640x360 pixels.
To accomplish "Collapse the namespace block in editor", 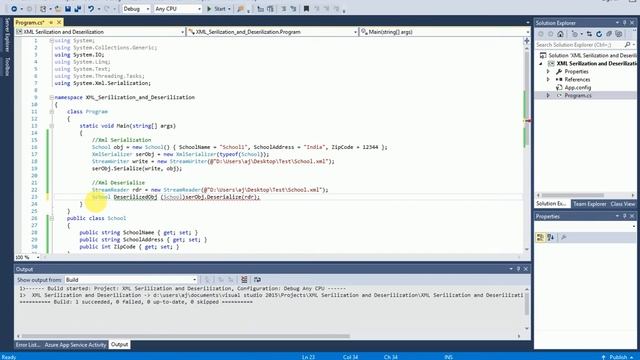I will (51, 97).
